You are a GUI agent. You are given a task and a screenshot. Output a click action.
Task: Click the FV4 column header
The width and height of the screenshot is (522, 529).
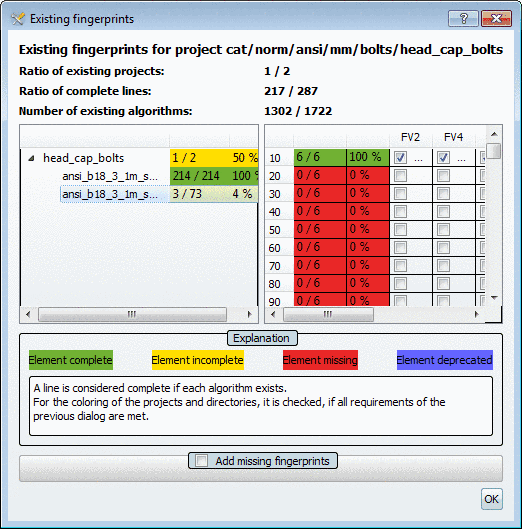point(454,137)
